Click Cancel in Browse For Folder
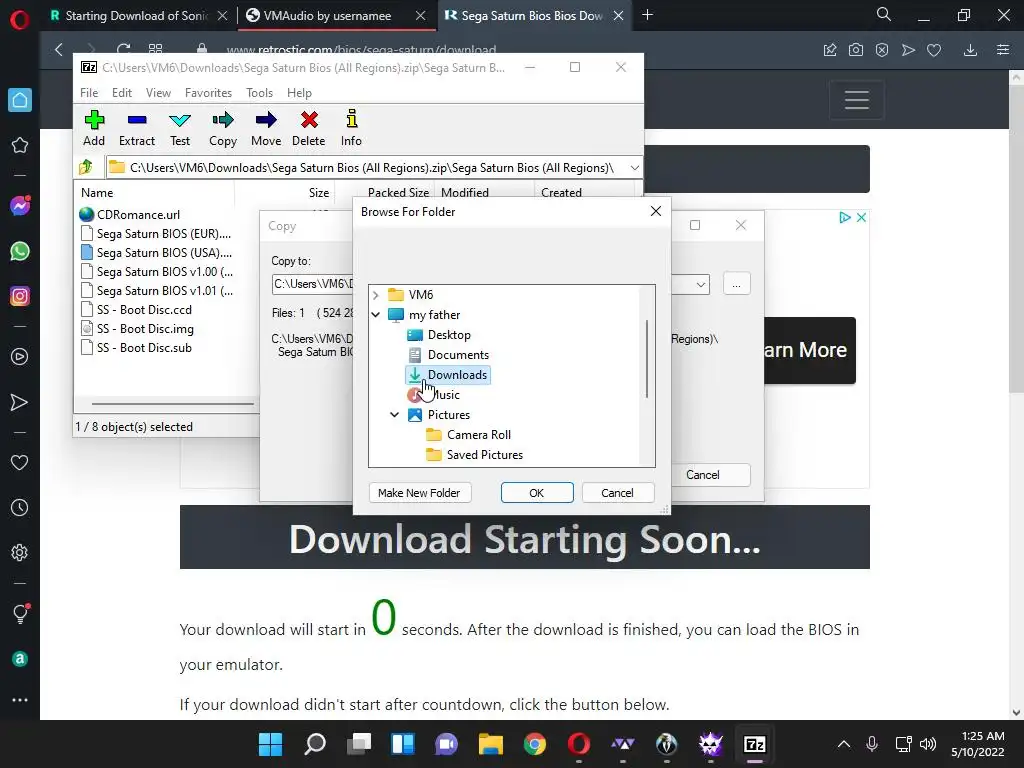1024x768 pixels. point(617,493)
